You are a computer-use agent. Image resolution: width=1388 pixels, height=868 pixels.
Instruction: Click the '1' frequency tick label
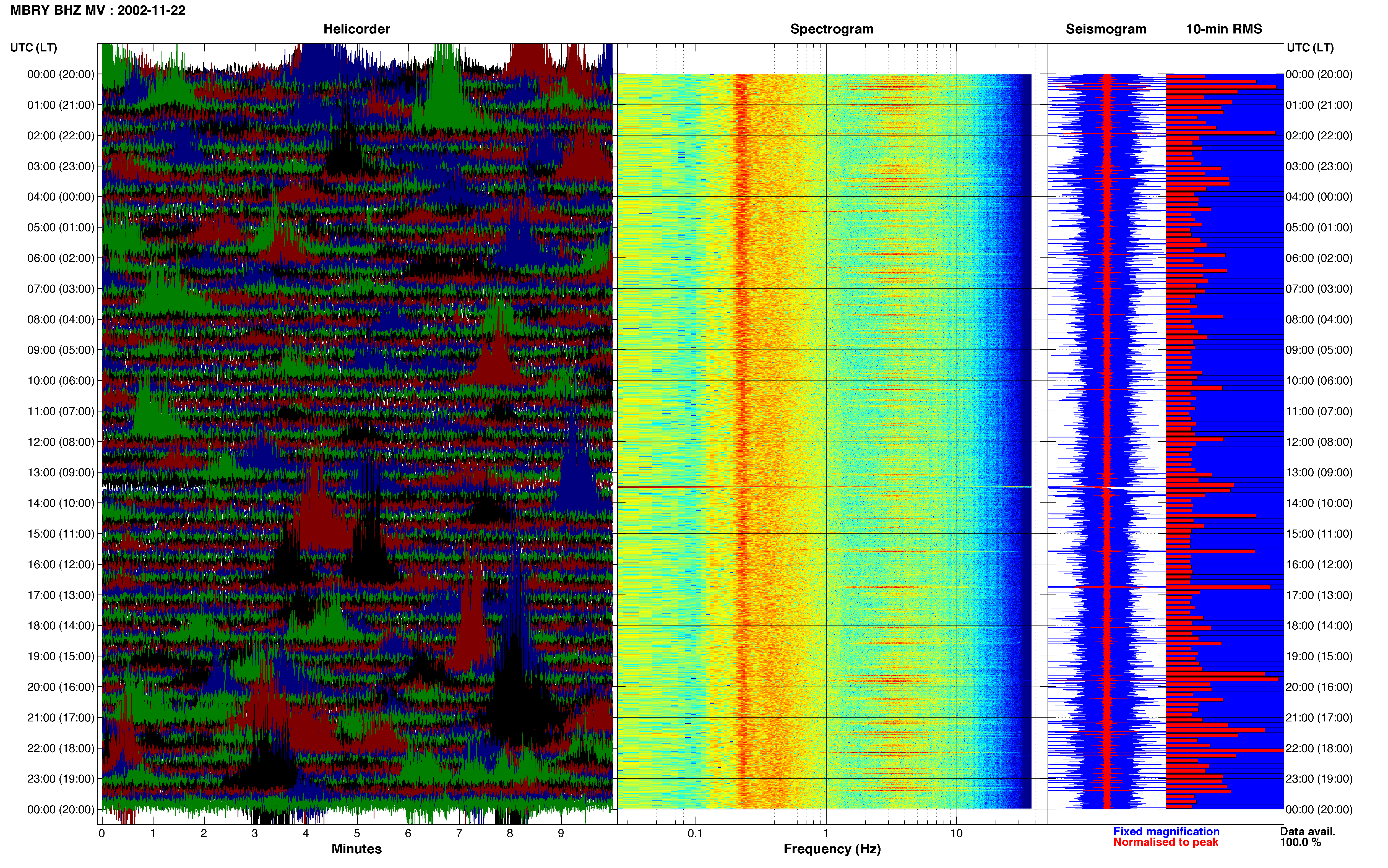point(826,833)
